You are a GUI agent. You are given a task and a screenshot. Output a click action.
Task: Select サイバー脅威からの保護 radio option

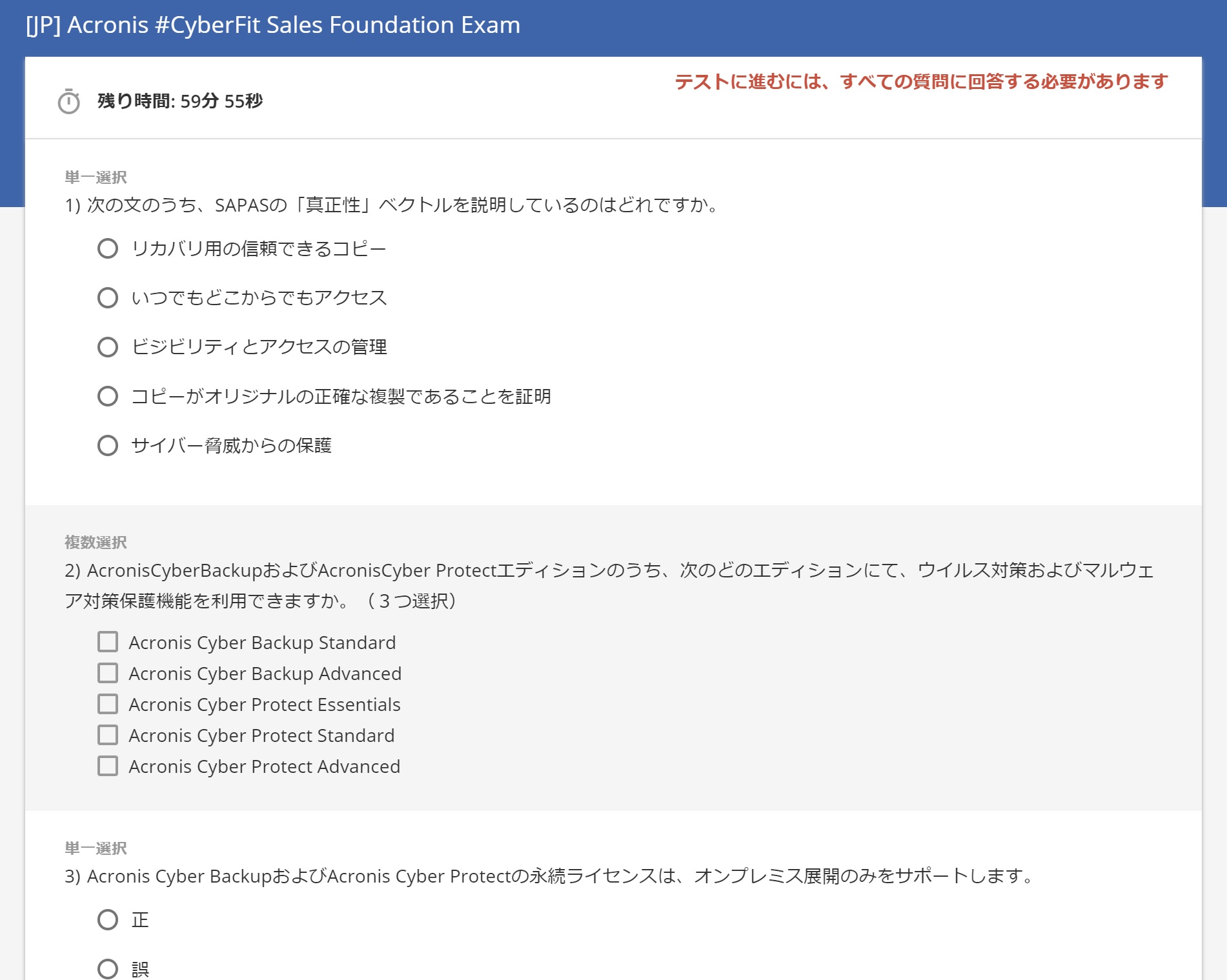(x=108, y=446)
